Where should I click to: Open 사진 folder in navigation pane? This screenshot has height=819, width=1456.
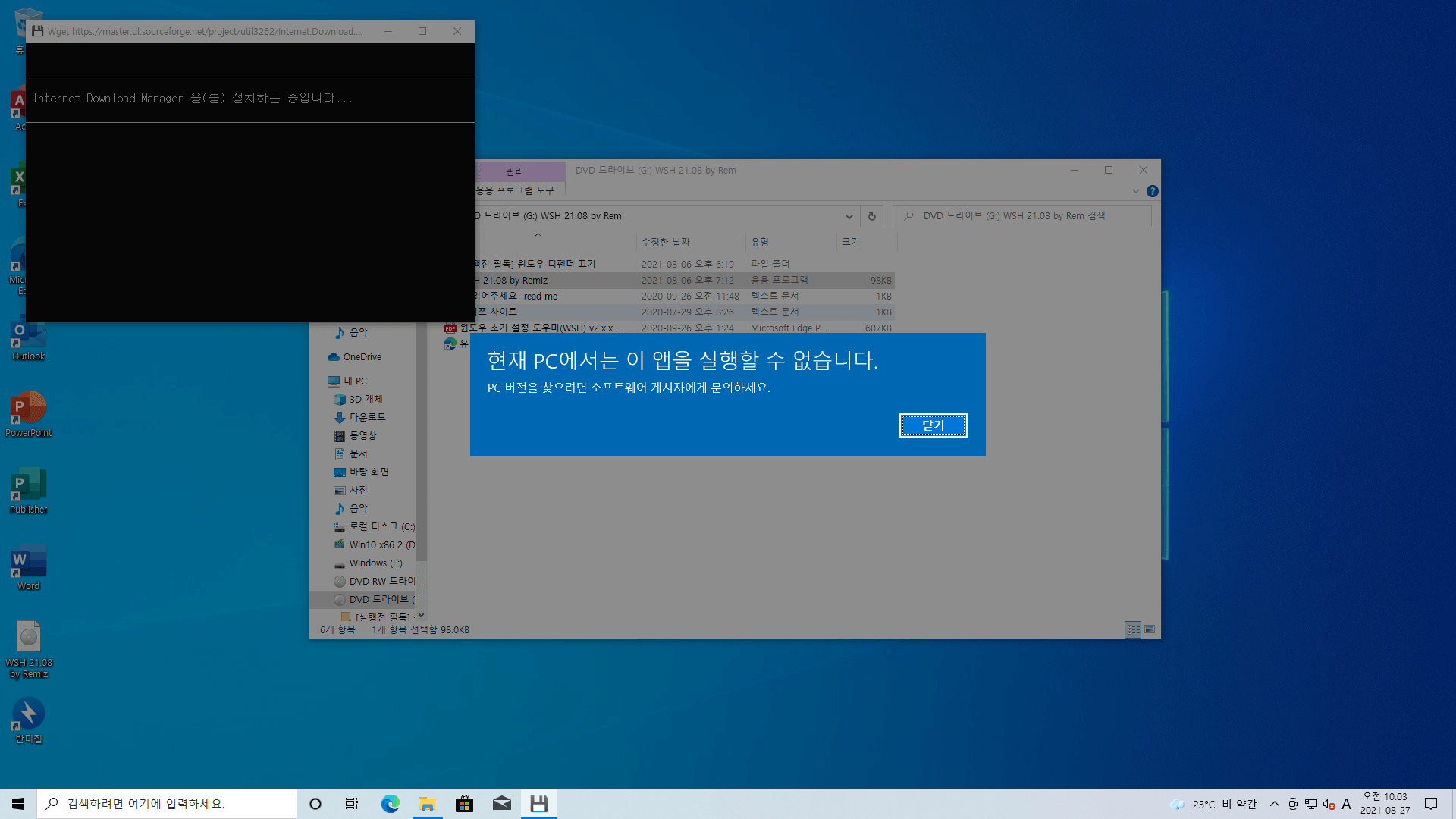pos(357,490)
